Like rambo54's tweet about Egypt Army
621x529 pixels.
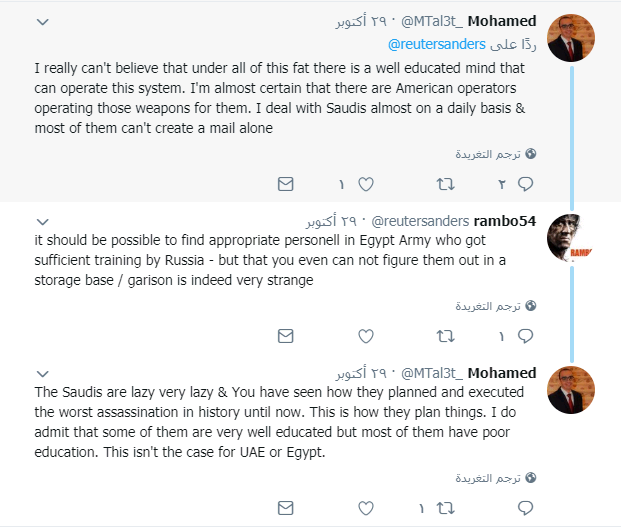pyautogui.click(x=366, y=335)
